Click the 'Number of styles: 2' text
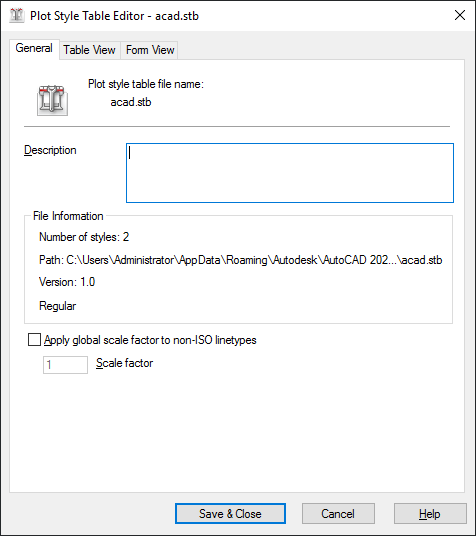The height and width of the screenshot is (536, 476). pyautogui.click(x=84, y=237)
